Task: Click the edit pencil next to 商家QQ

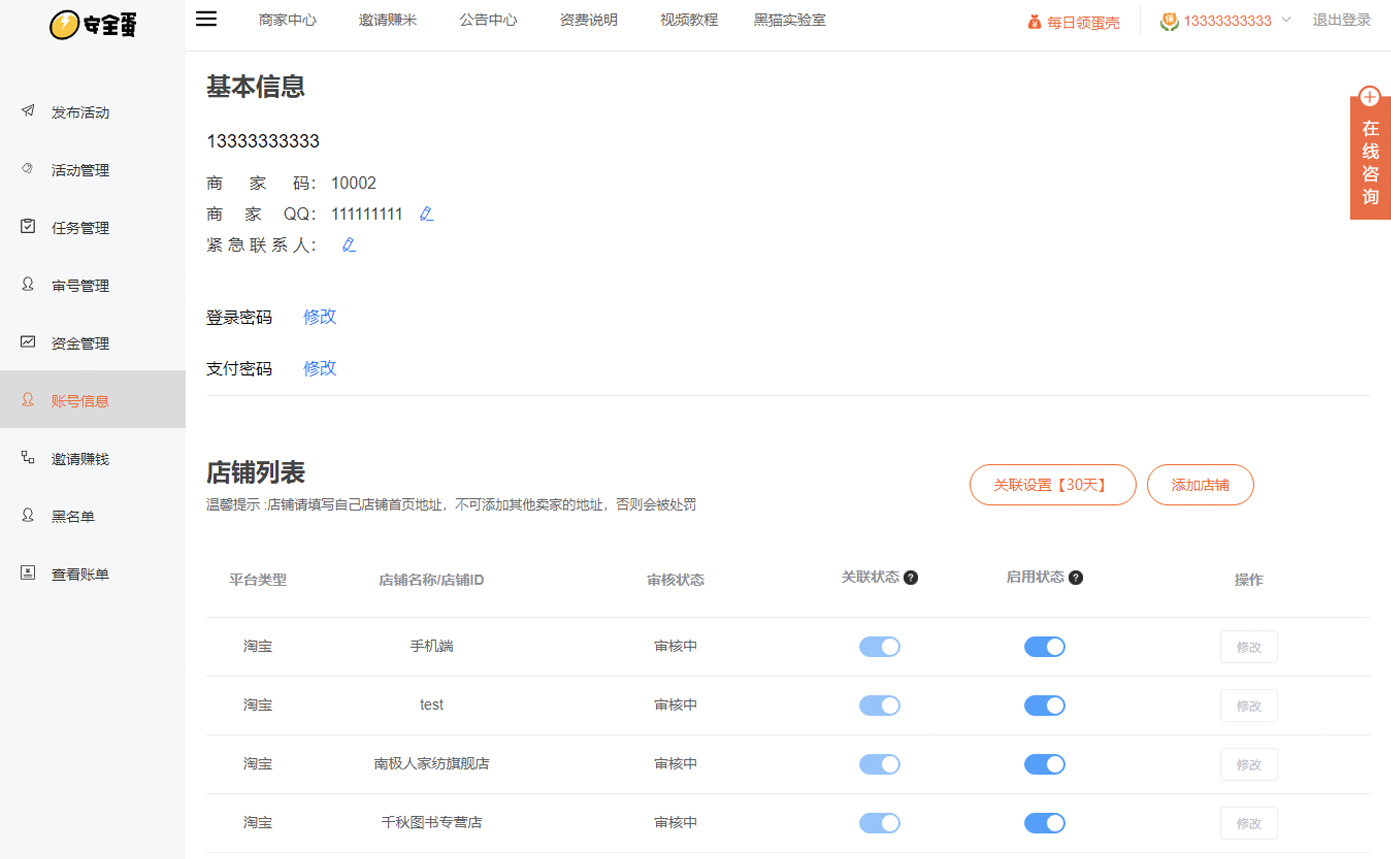Action: tap(427, 214)
